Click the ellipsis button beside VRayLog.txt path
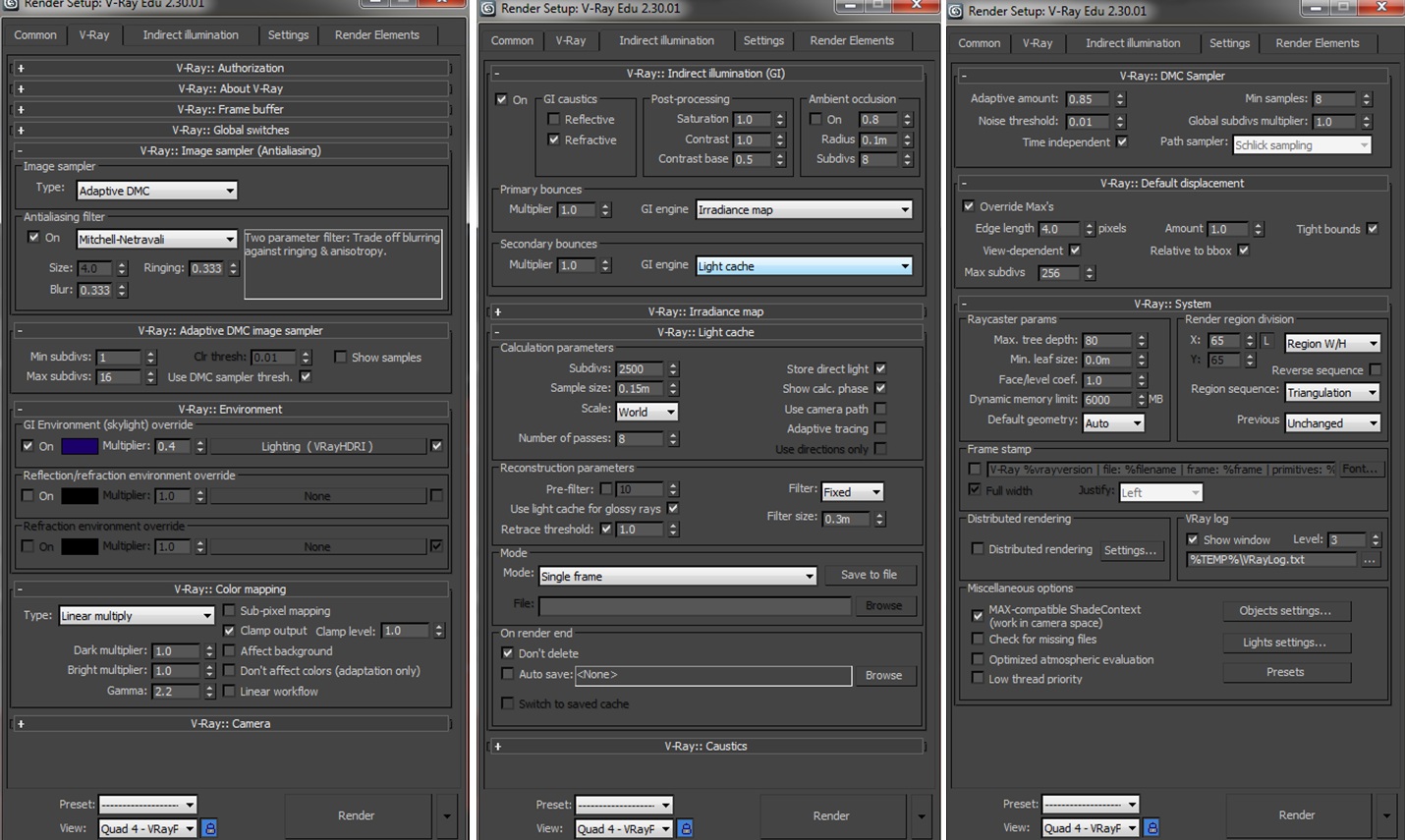The image size is (1405, 840). (x=1370, y=560)
